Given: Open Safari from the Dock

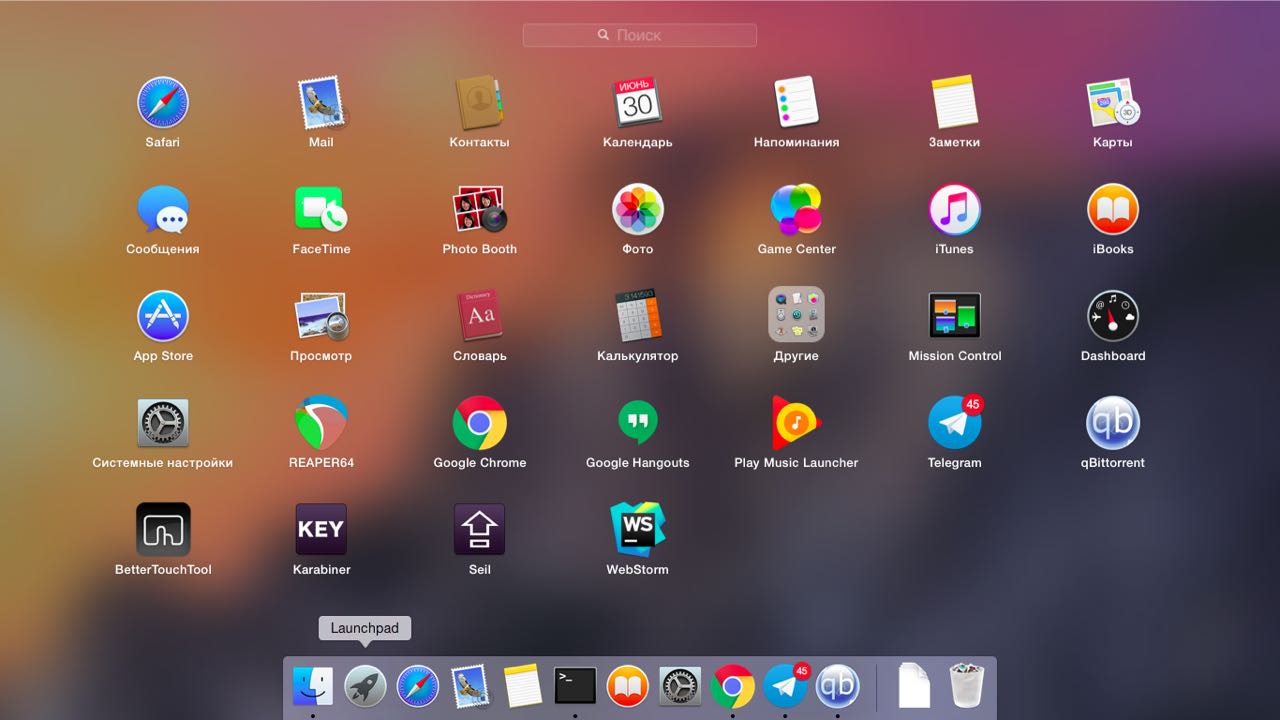Looking at the screenshot, I should point(417,686).
